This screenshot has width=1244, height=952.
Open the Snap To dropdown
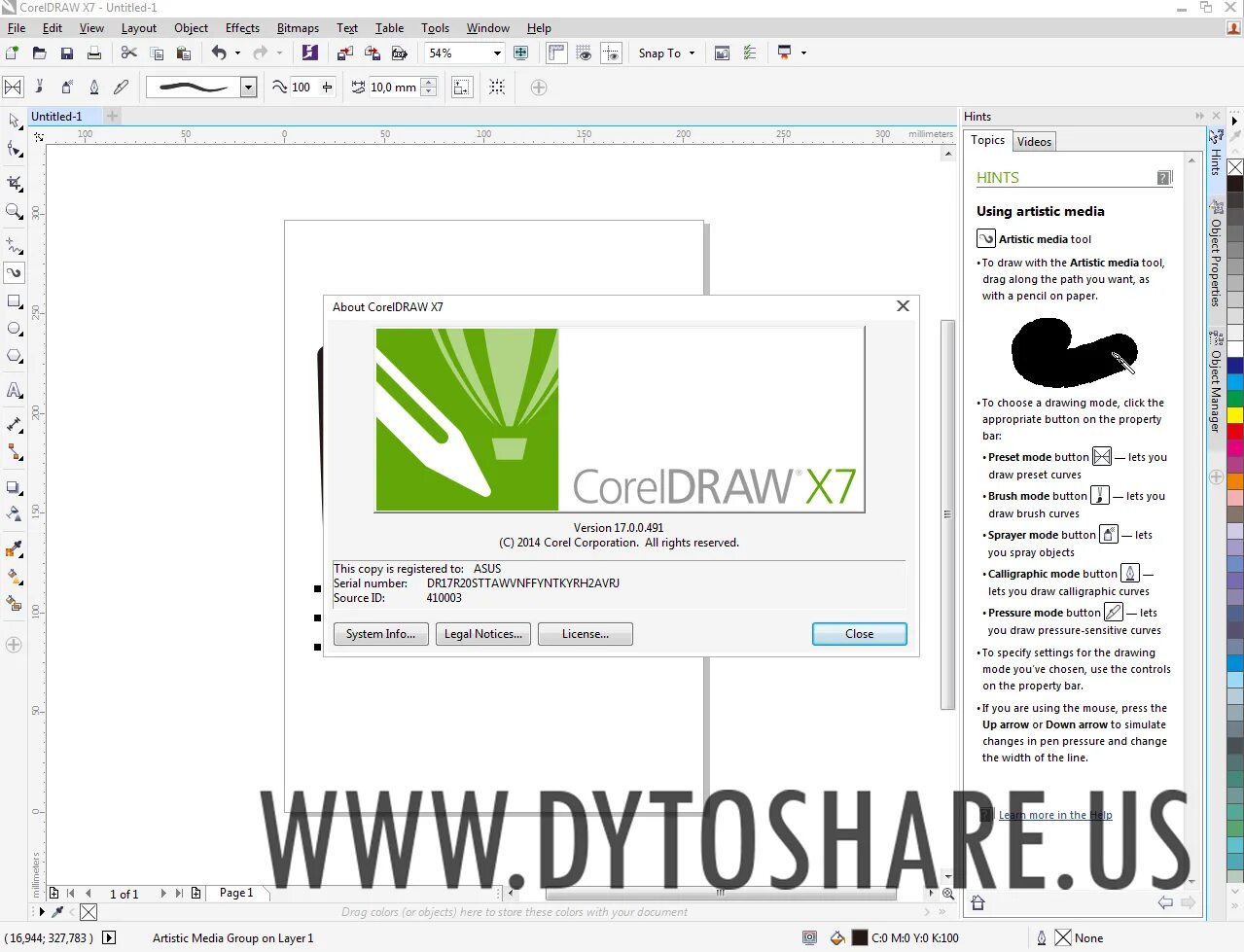[x=666, y=53]
